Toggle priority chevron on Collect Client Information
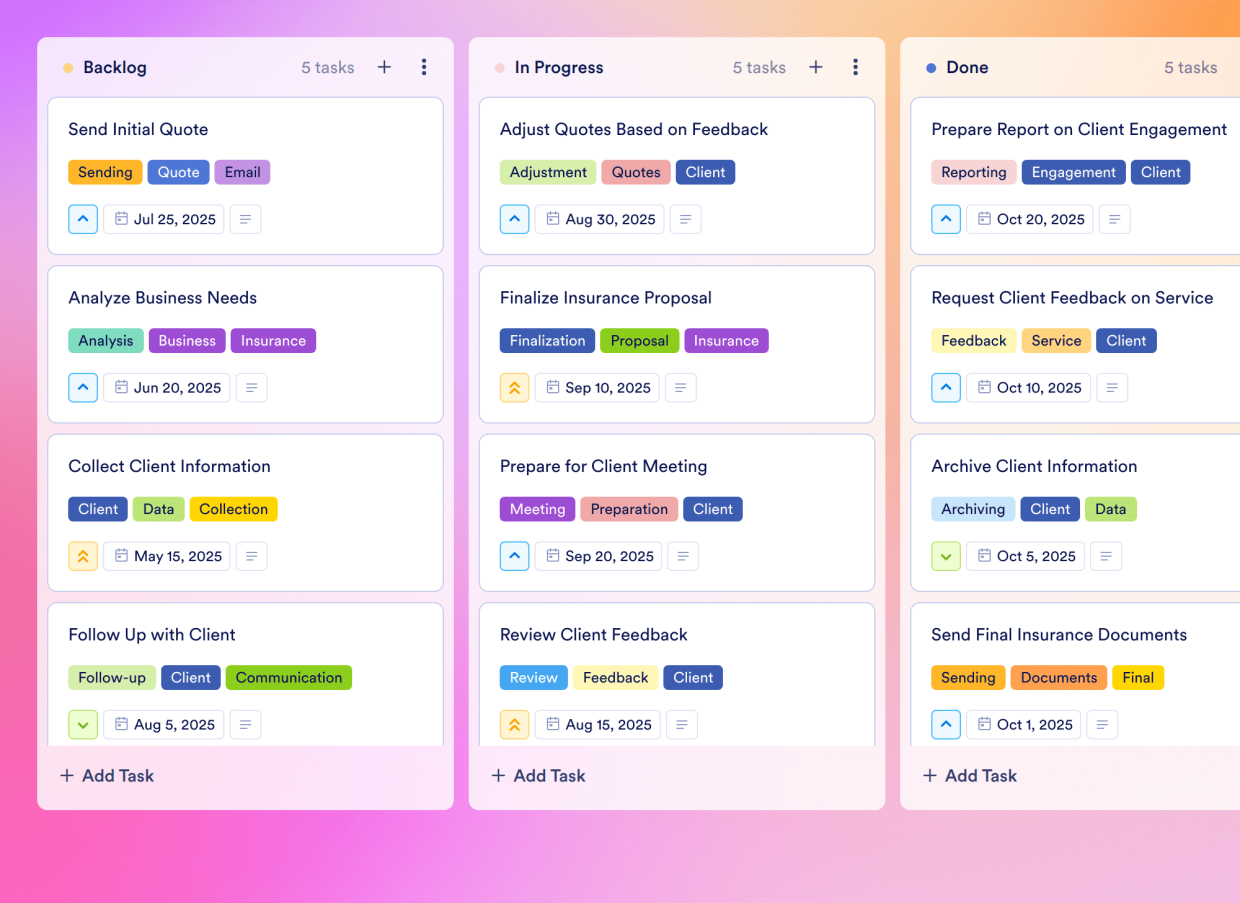The width and height of the screenshot is (1240, 903). pos(83,556)
